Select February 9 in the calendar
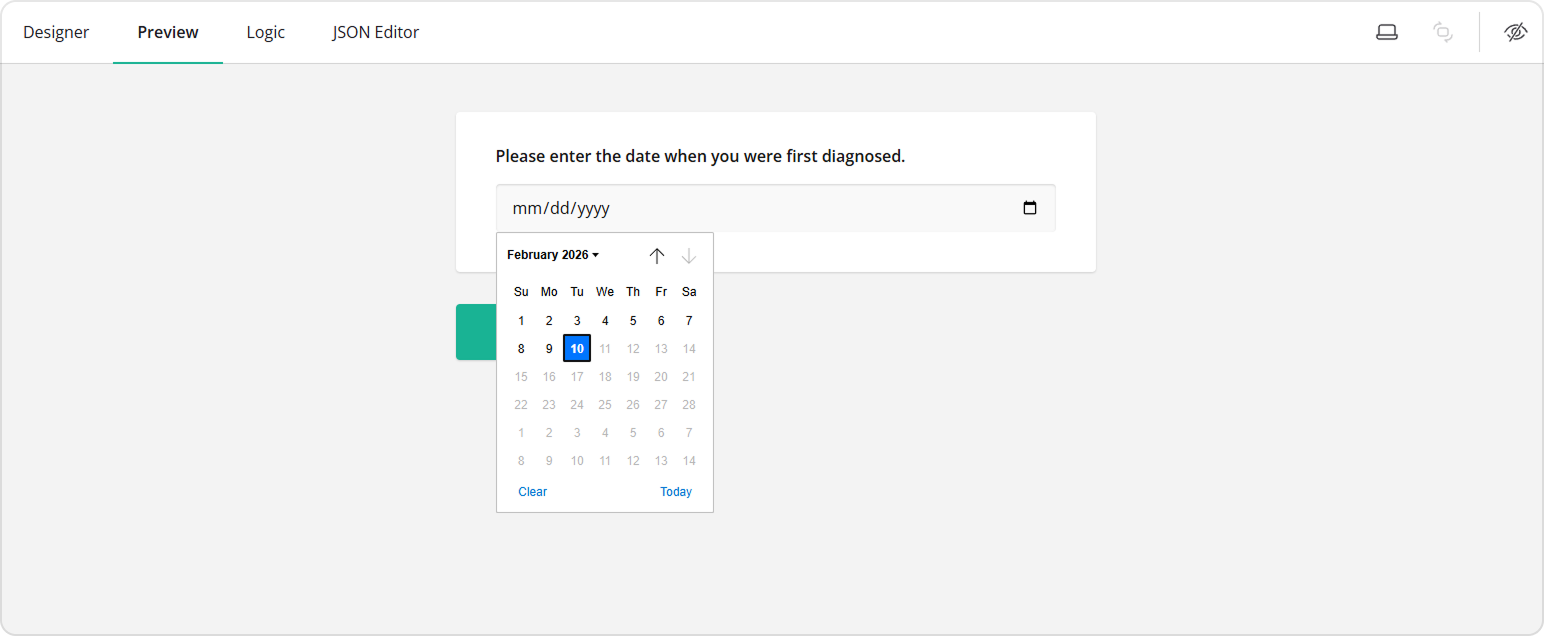1544x636 pixels. coord(549,348)
